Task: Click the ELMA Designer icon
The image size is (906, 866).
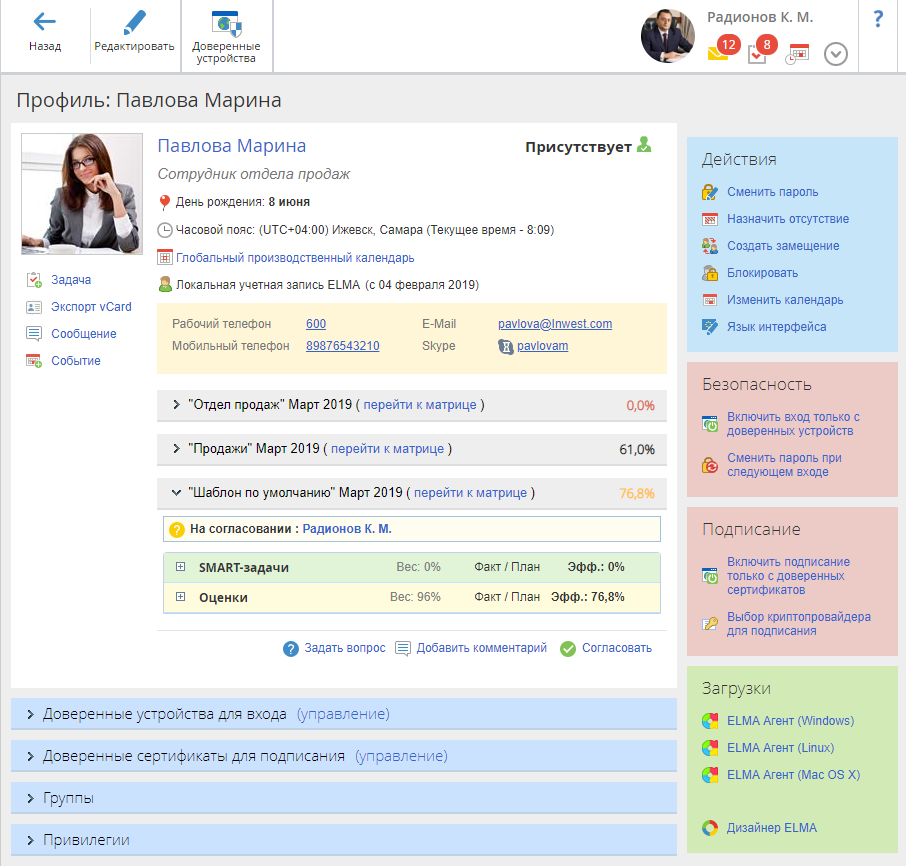Action: coord(710,828)
